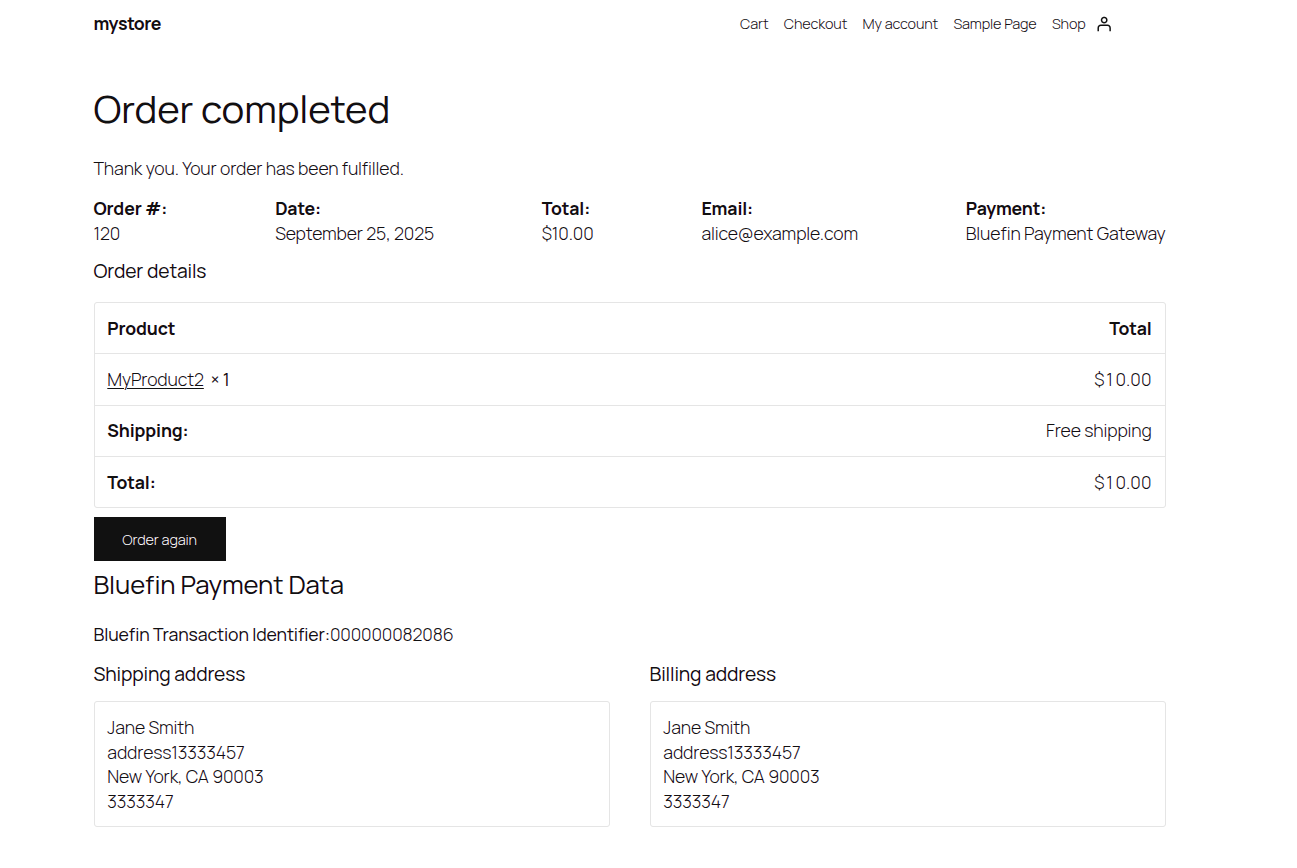Go to the Shop page

tap(1067, 24)
